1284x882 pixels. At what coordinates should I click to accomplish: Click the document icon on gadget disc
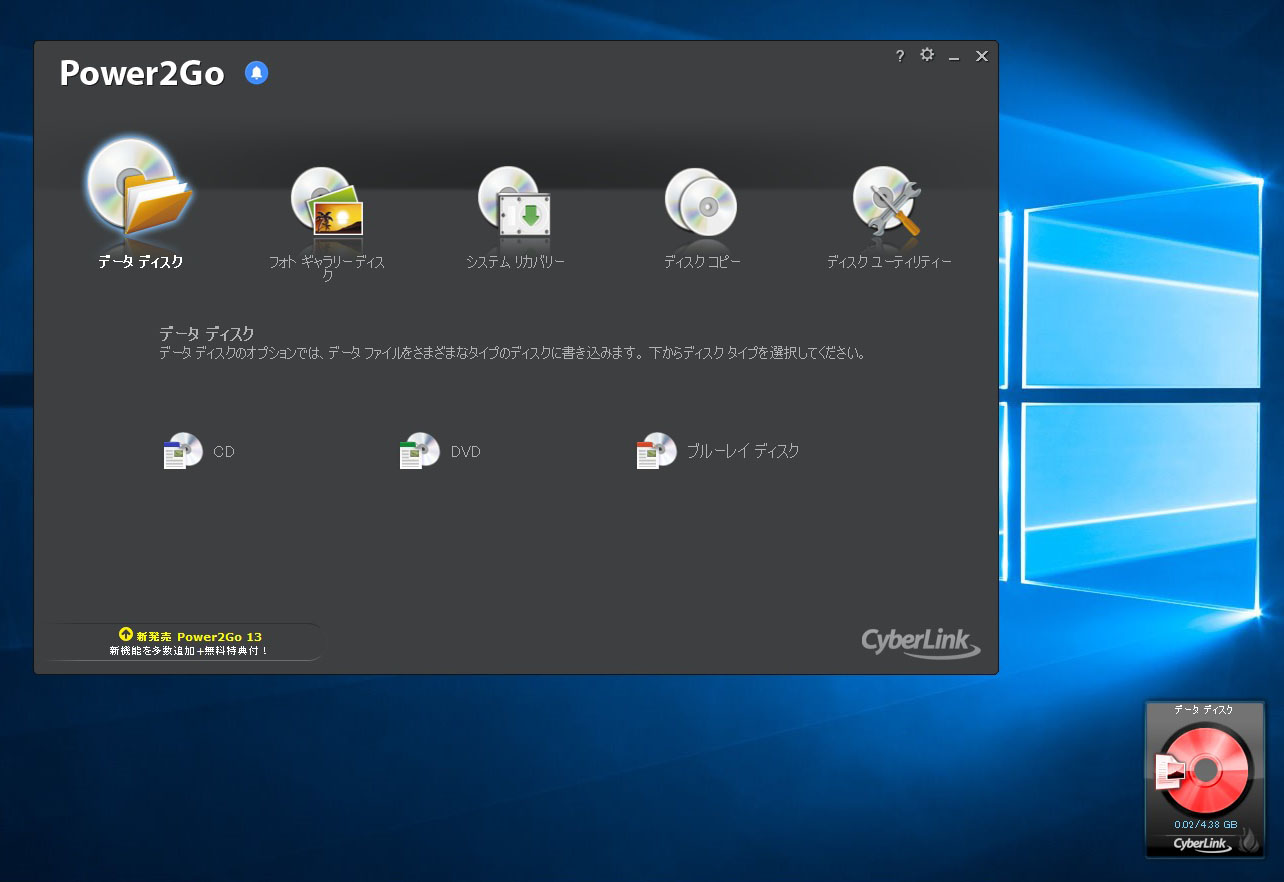point(1170,772)
